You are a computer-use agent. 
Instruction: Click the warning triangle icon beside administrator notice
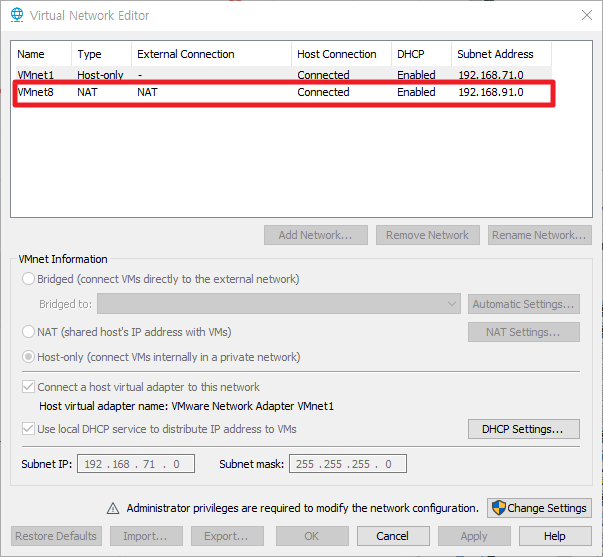[x=113, y=509]
